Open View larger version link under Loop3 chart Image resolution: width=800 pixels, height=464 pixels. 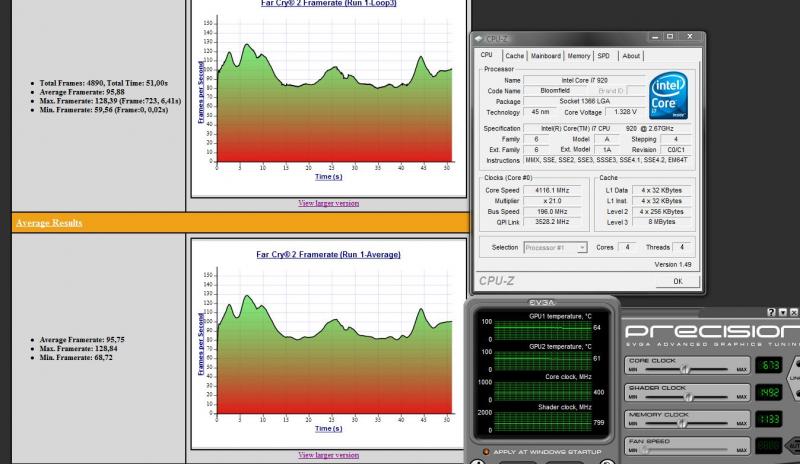point(329,203)
